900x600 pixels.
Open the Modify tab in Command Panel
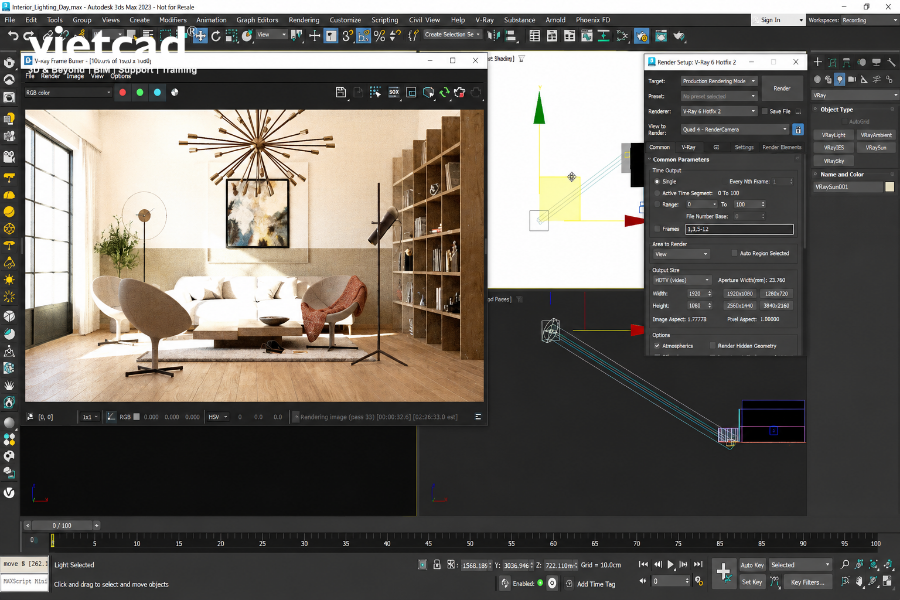[832, 62]
